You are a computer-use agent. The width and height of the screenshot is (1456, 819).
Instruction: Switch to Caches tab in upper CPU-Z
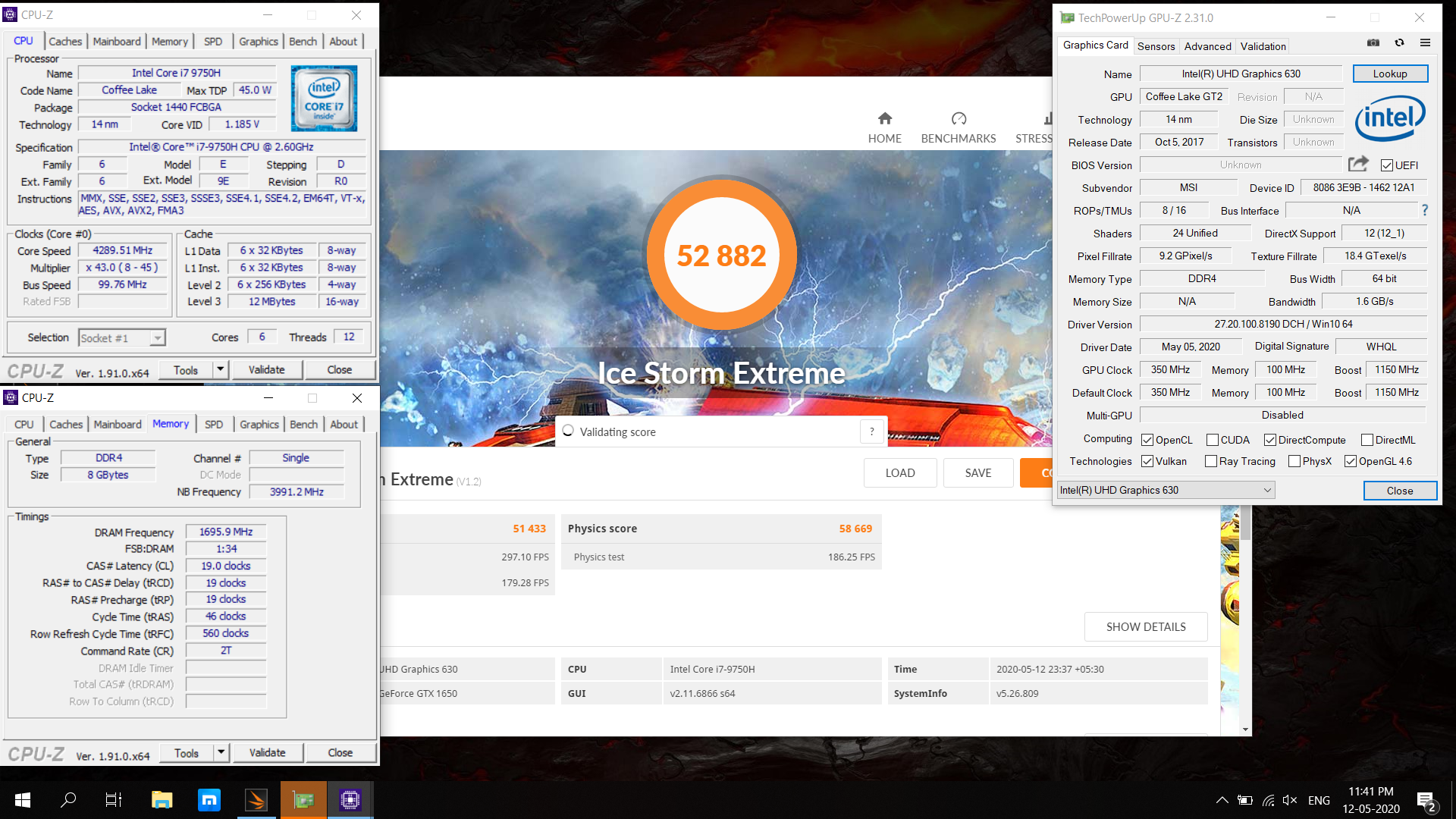(x=65, y=42)
